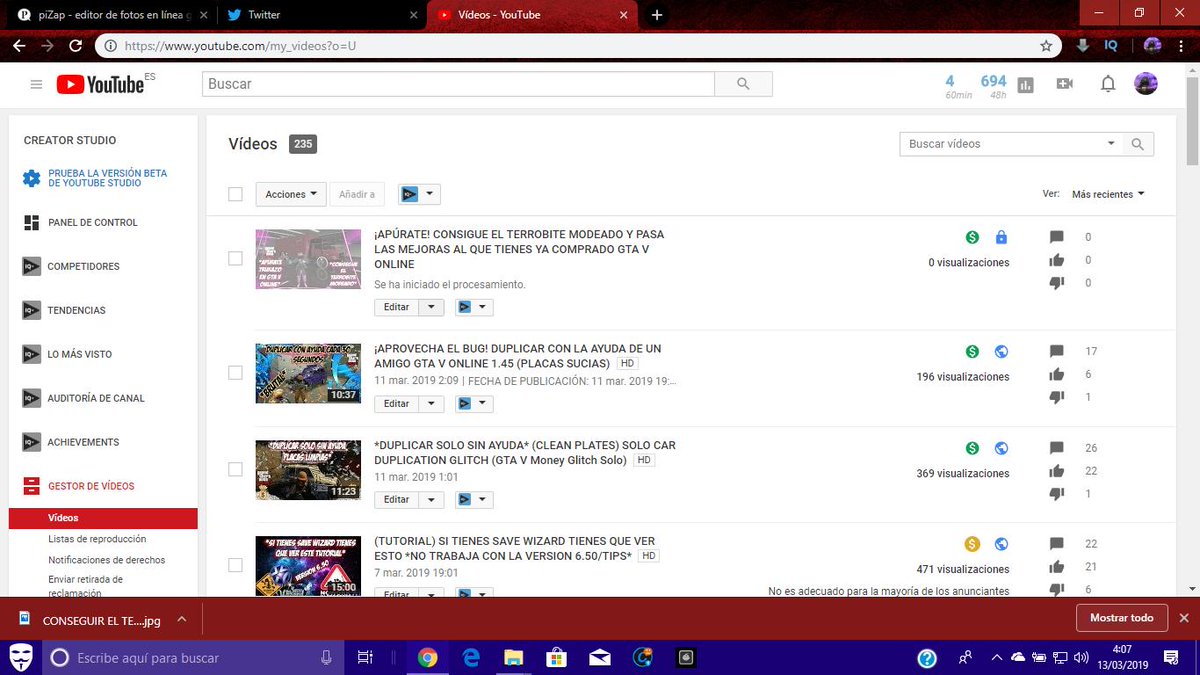This screenshot has width=1200, height=675.
Task: Click the public globe icon for APROVECHA EL BUG video
Action: (x=1001, y=352)
